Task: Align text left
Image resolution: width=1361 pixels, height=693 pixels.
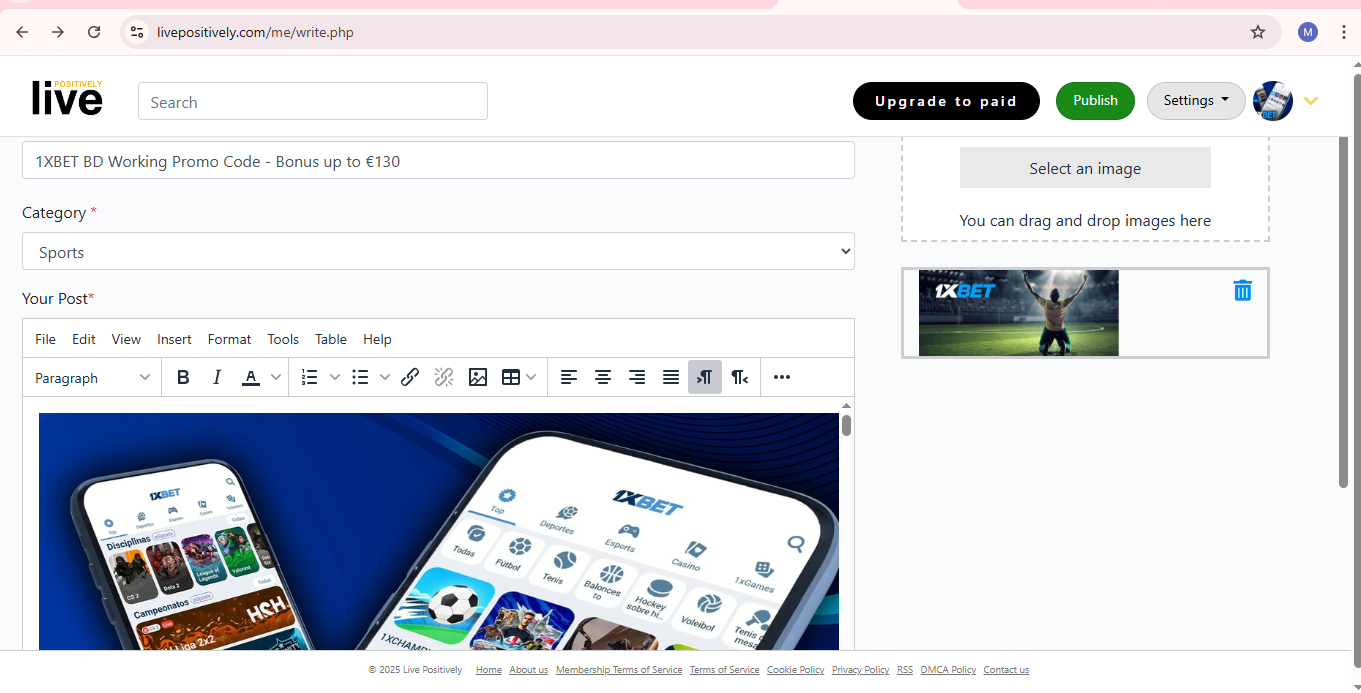Action: (569, 377)
